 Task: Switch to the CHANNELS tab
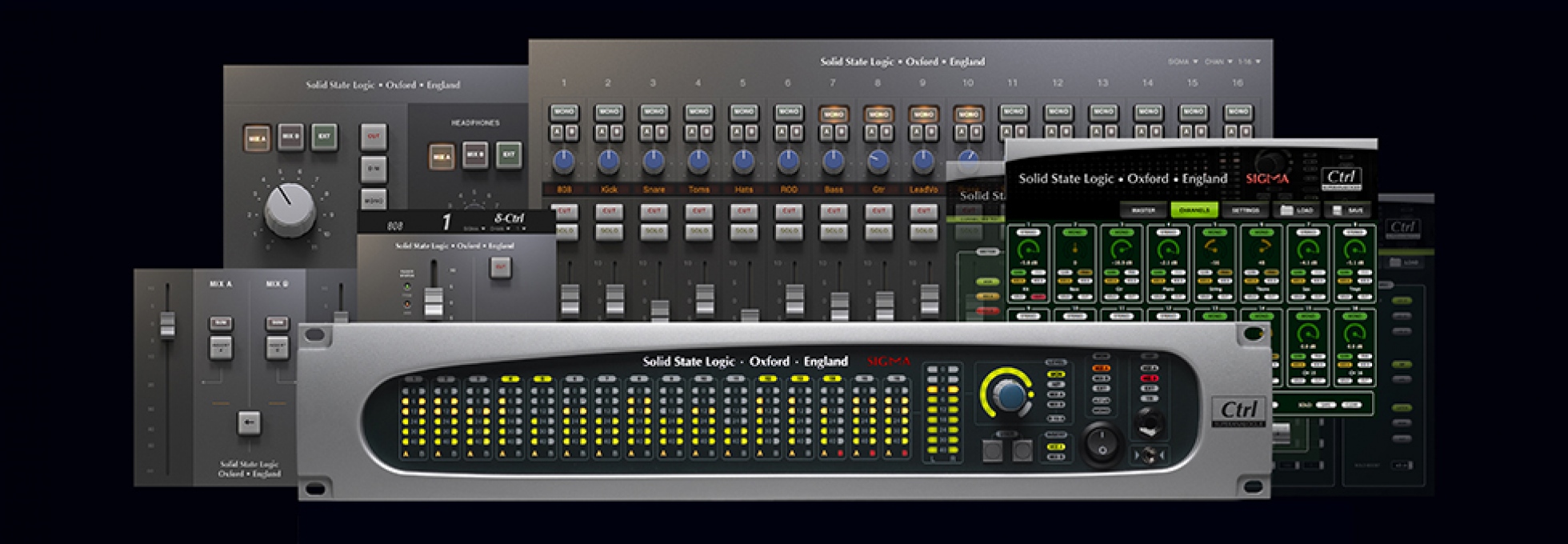coord(1194,210)
